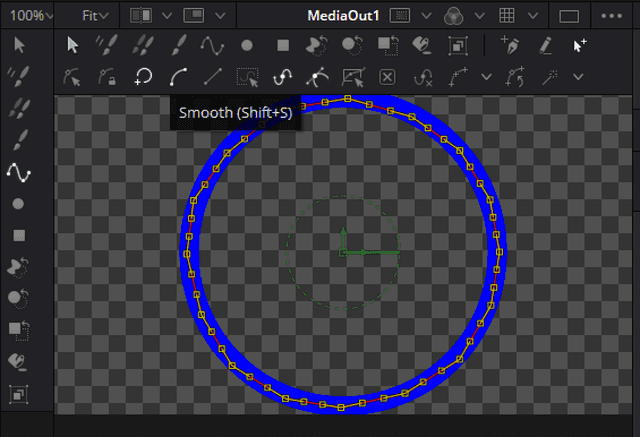Select the arrow Select tool in left sidebar
This screenshot has width=640, height=437.
[x=19, y=45]
